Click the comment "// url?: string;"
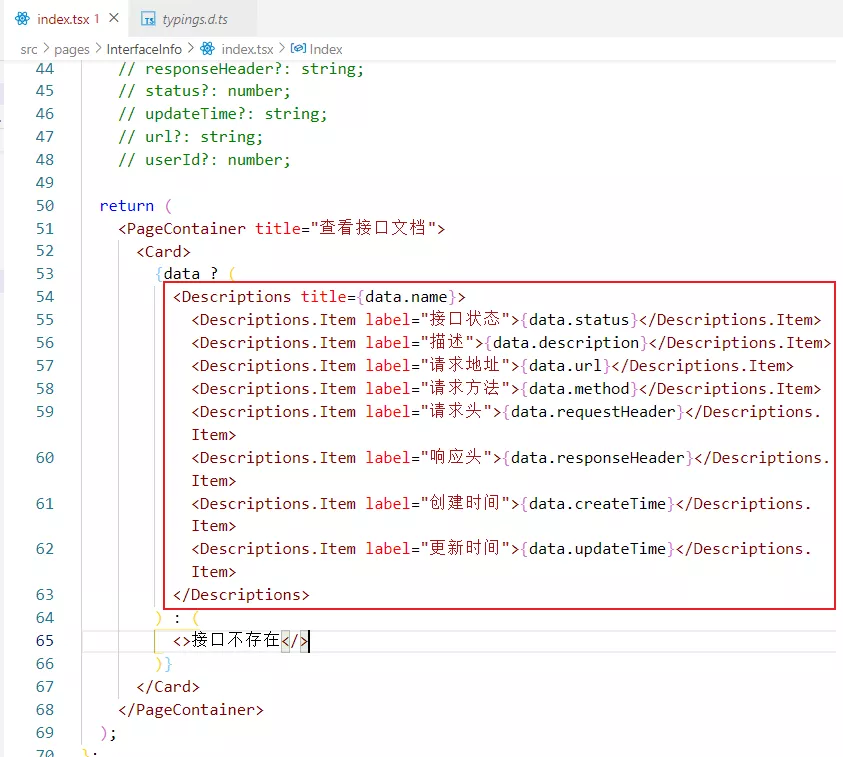The width and height of the screenshot is (843, 757). (x=191, y=138)
